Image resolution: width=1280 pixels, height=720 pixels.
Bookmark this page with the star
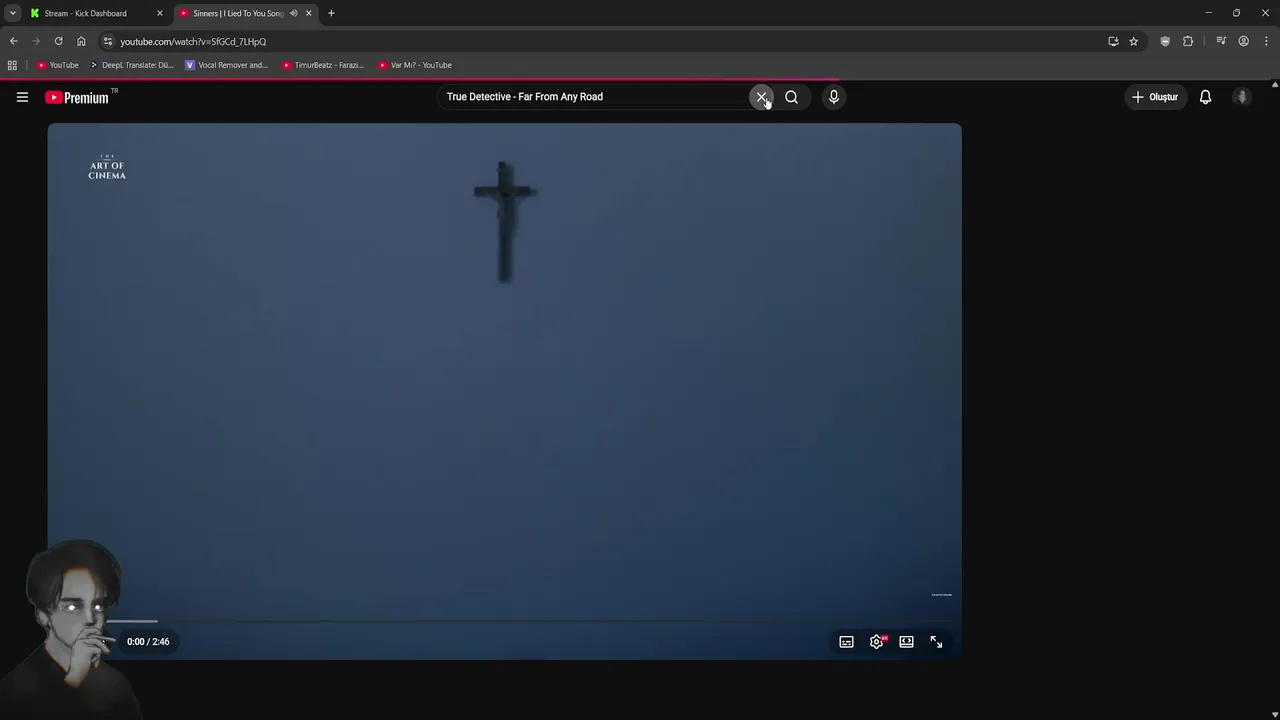point(1133,41)
